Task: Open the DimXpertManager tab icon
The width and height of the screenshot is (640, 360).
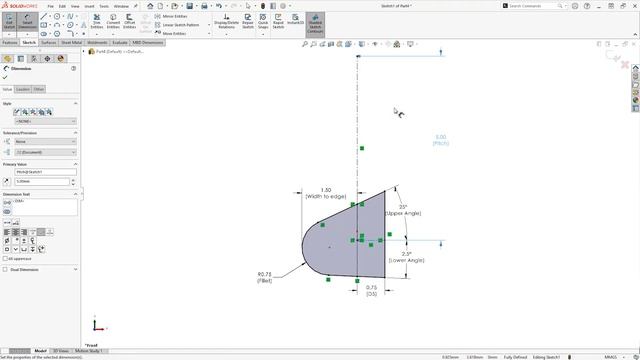Action: [47, 59]
